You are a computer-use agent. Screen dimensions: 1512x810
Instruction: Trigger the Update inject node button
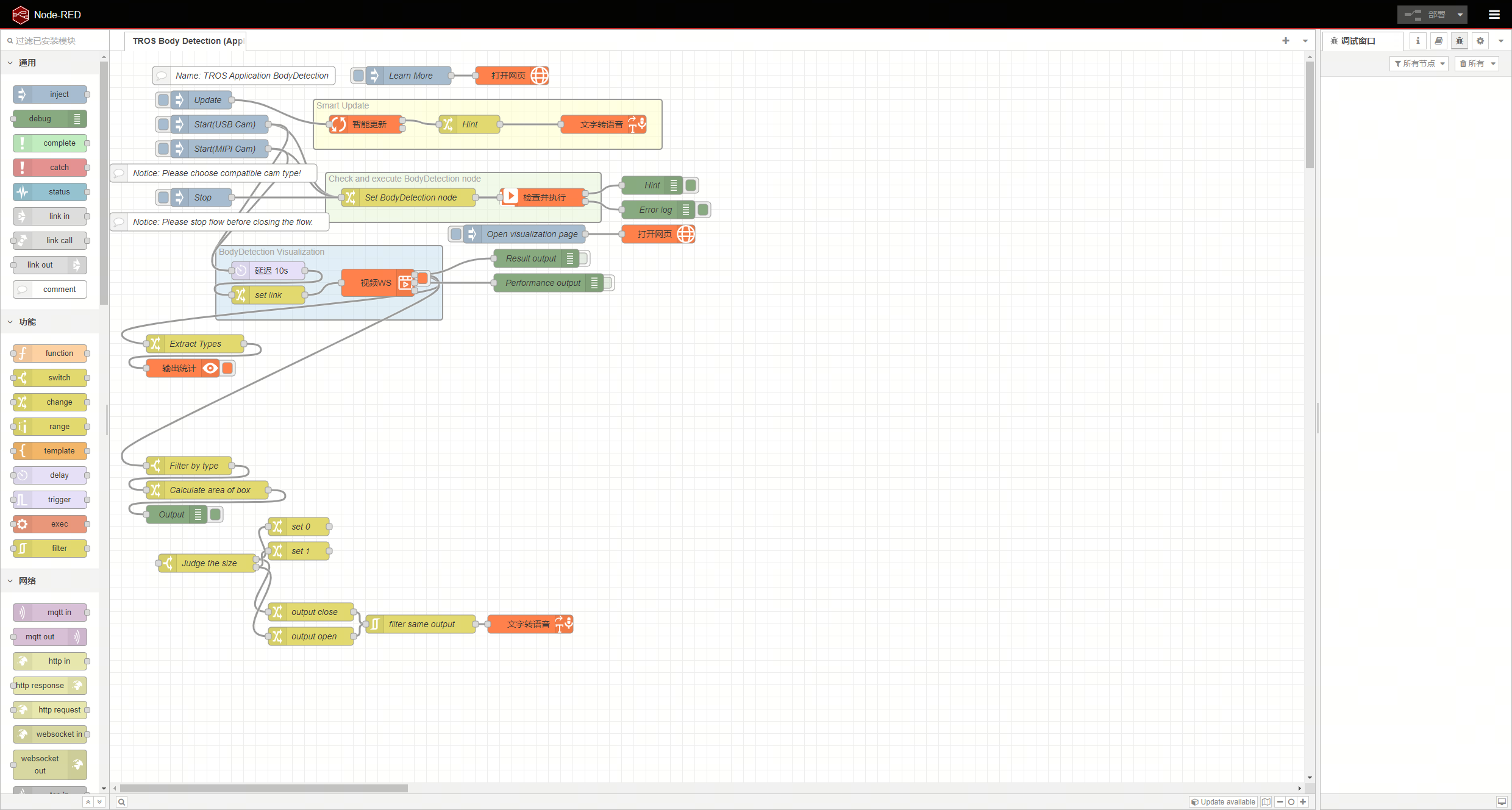[x=162, y=100]
